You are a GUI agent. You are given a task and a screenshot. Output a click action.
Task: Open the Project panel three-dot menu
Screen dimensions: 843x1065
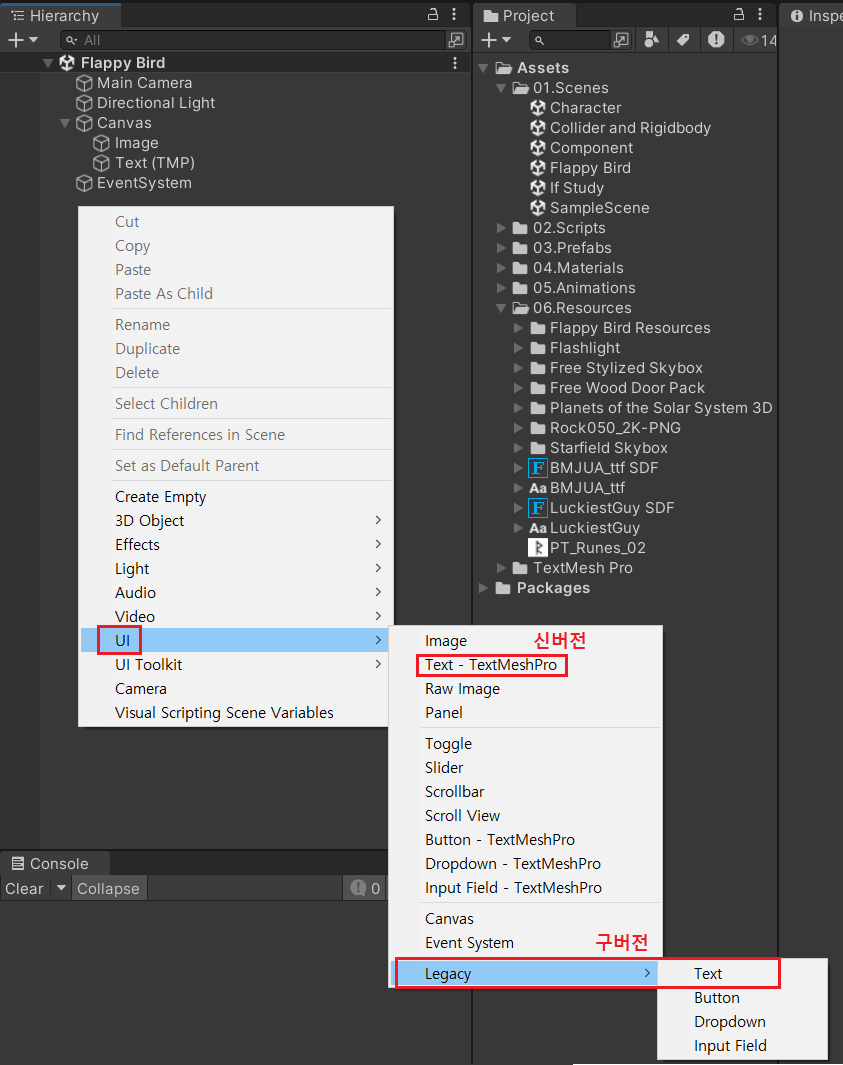(x=759, y=14)
